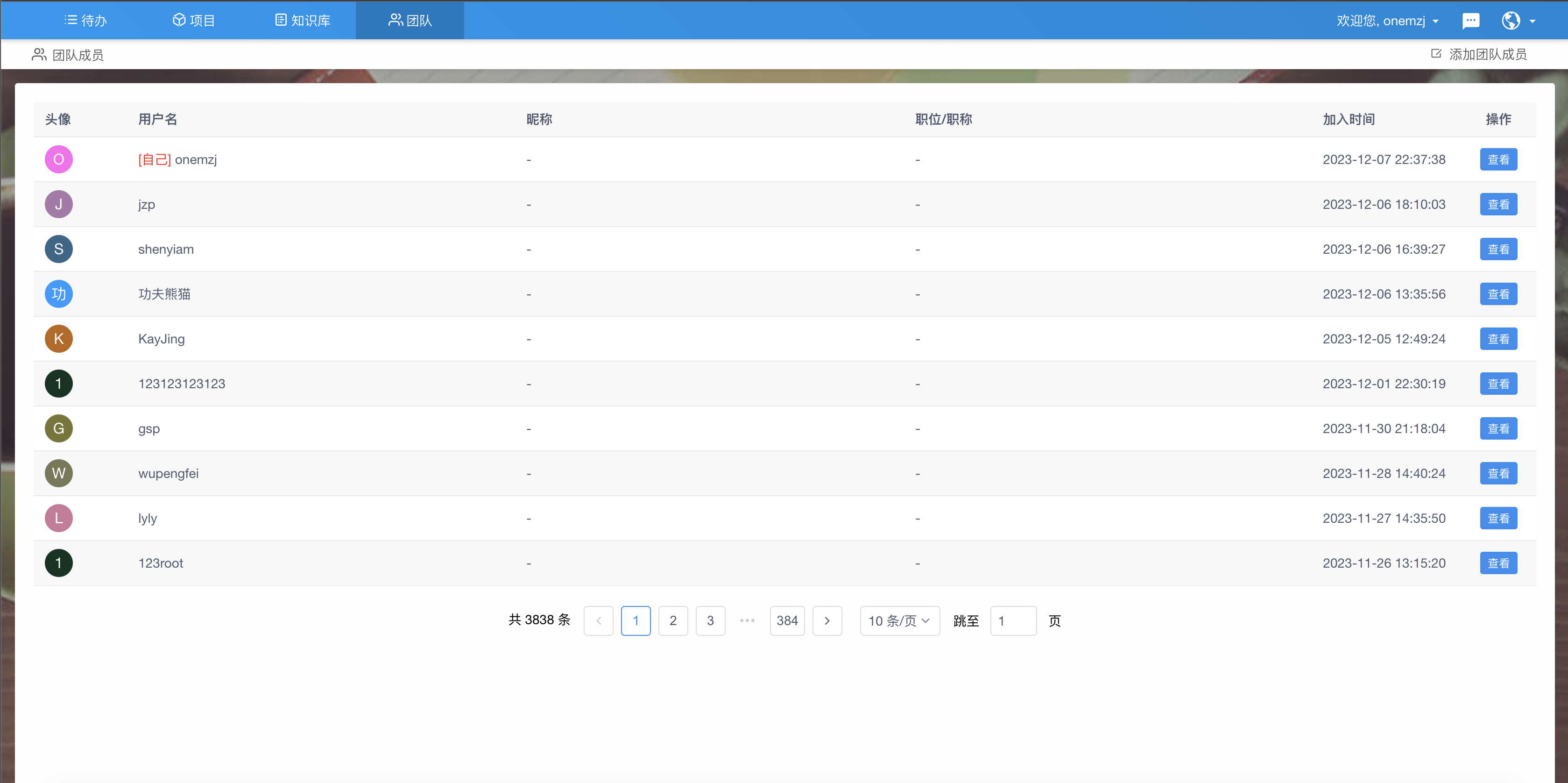Click the onemzj pink avatar
The height and width of the screenshot is (783, 1568).
58,159
